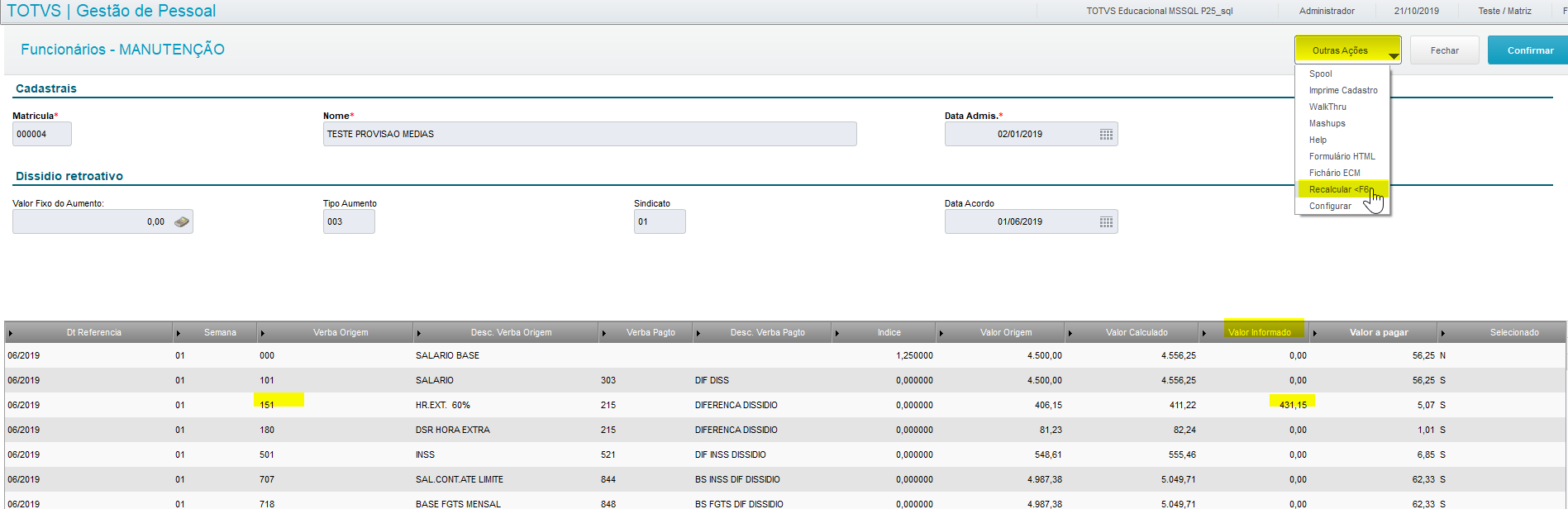Image resolution: width=1568 pixels, height=509 pixels.
Task: Click the Nome input field
Action: pos(589,134)
